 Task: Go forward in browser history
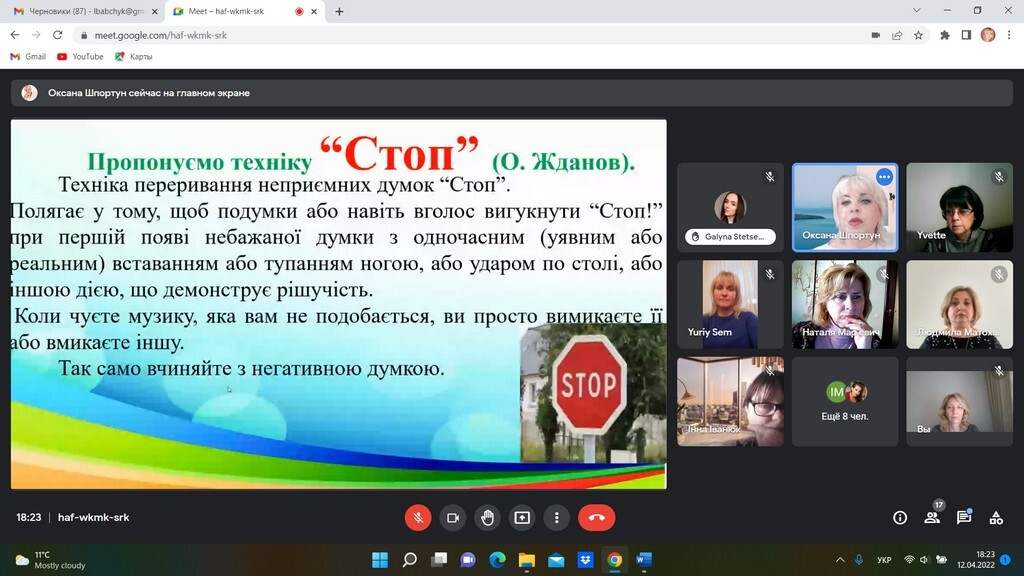(36, 35)
